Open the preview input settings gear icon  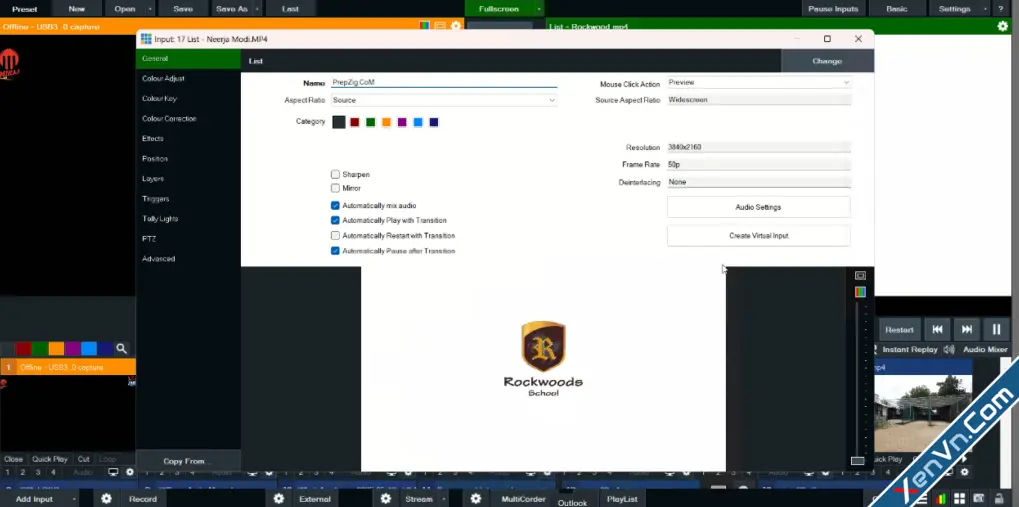tap(456, 26)
